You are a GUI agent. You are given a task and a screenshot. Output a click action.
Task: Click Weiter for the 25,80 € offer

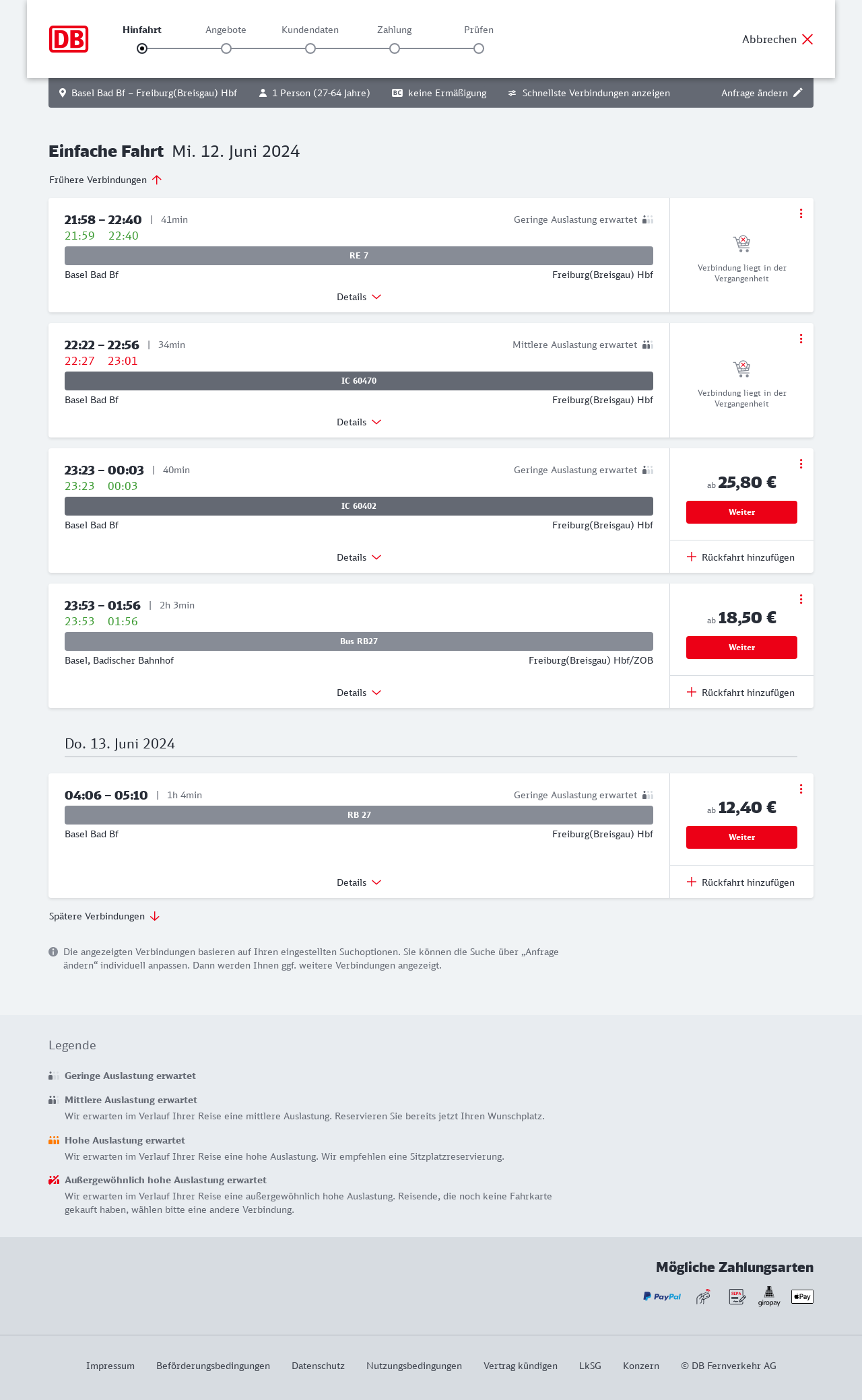click(741, 512)
